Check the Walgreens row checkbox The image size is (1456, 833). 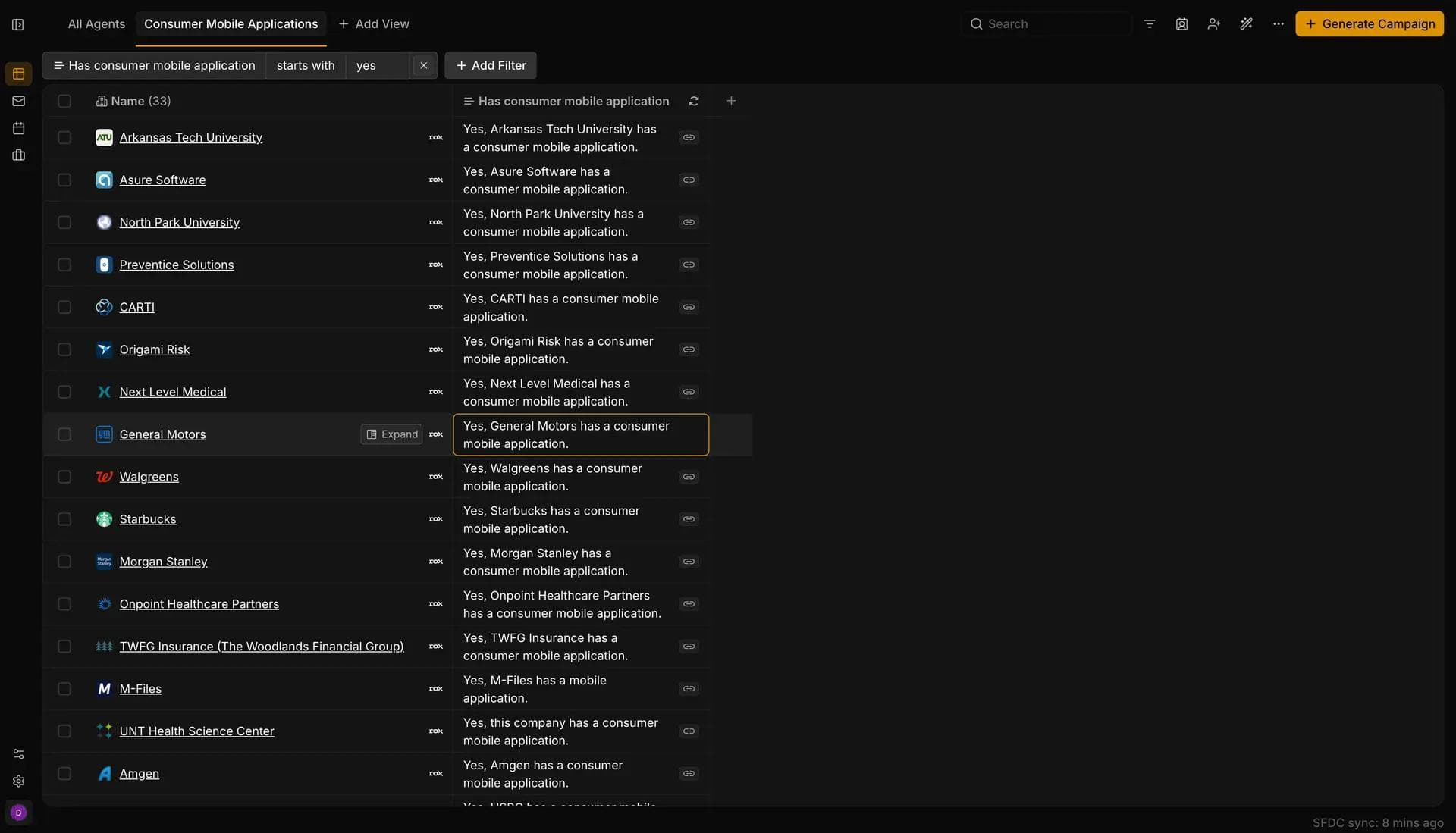point(64,477)
